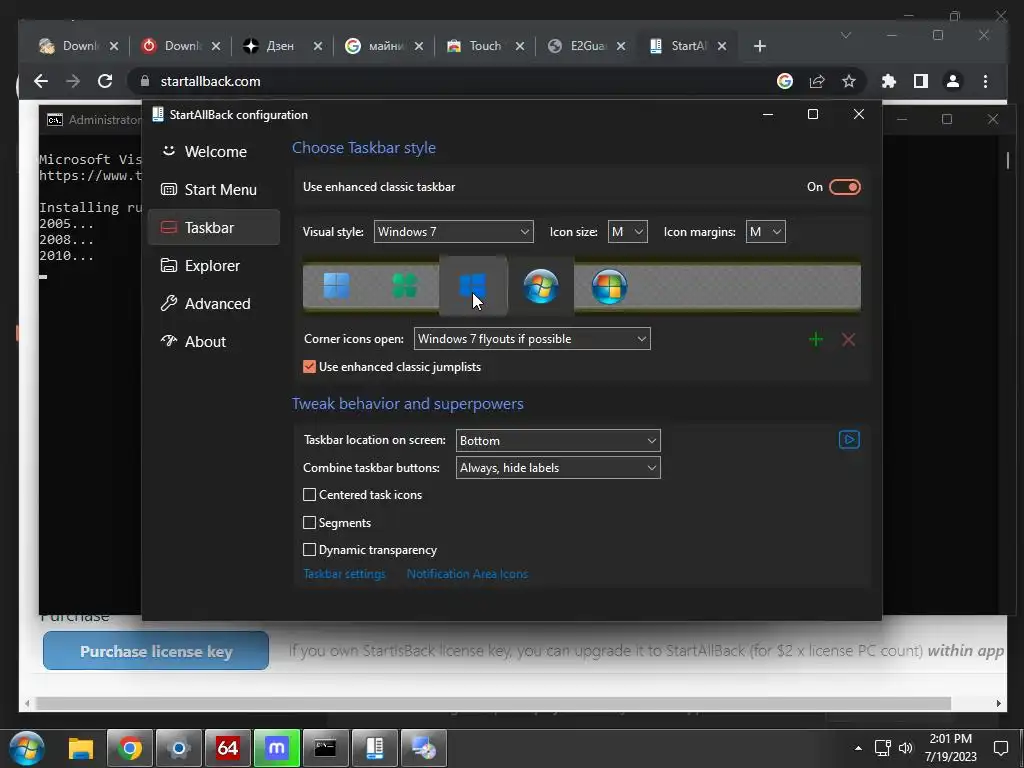Open Combine taskbar buttons dropdown

558,468
